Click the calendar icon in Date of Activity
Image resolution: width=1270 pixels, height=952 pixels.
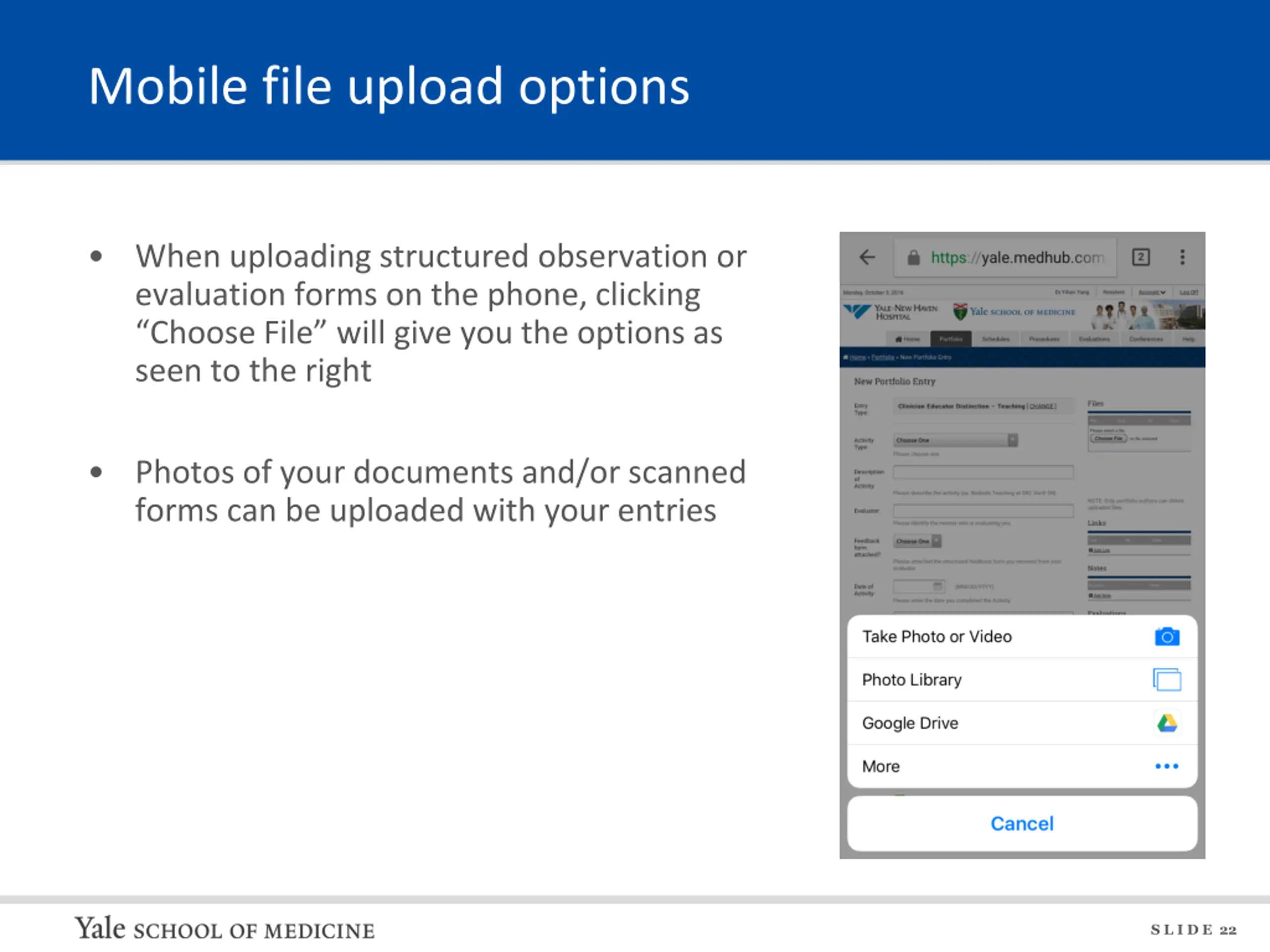point(937,586)
